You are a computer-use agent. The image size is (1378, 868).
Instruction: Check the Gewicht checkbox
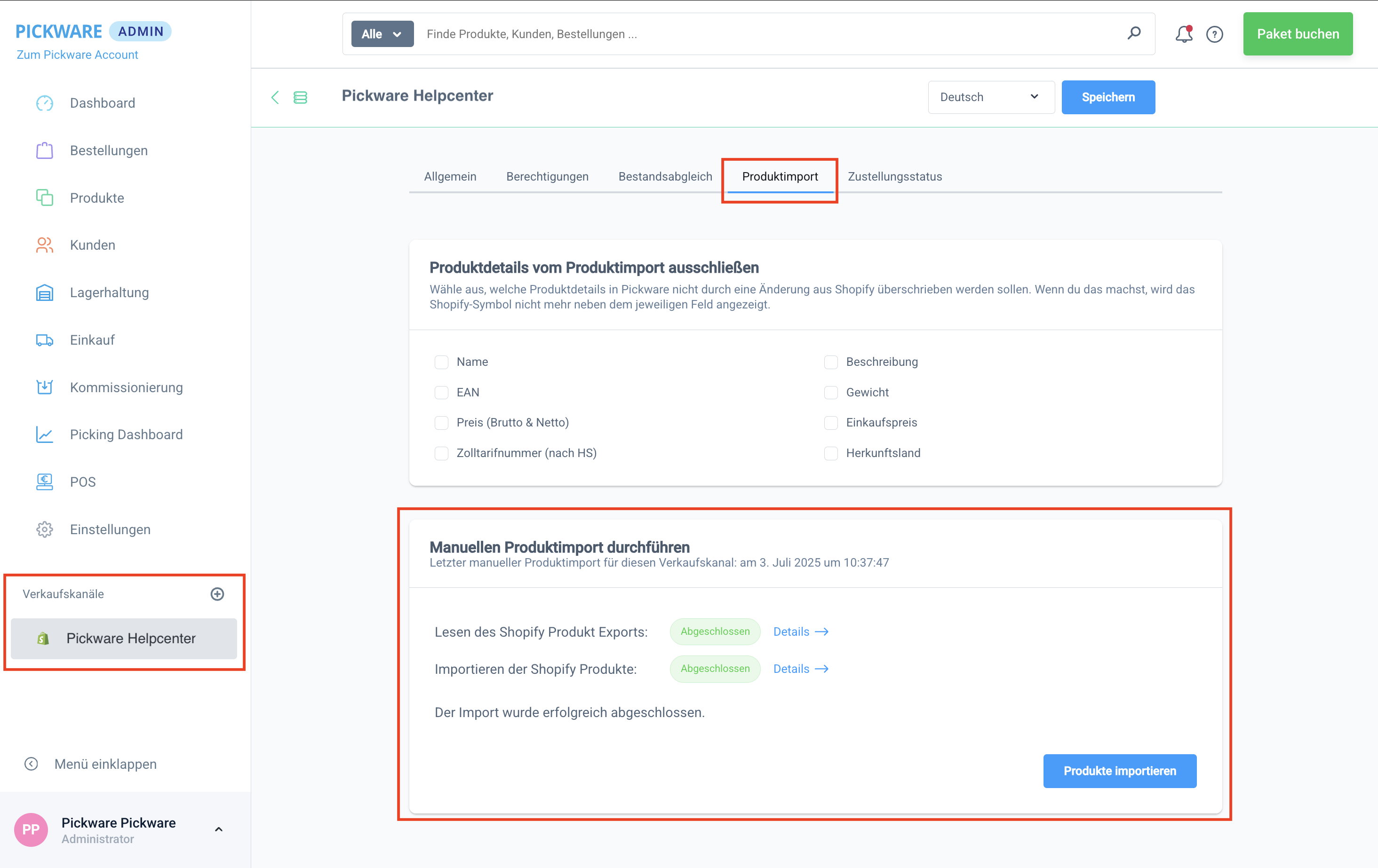click(830, 392)
